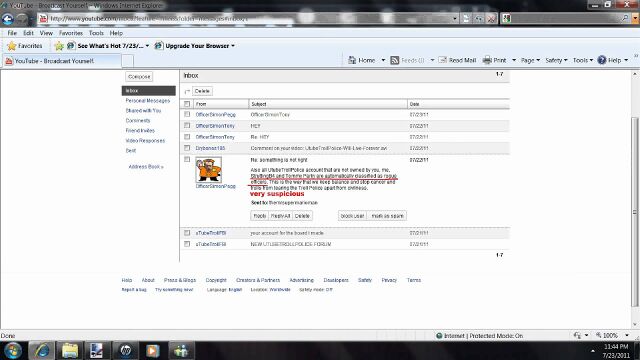Select YouTube - Broadcast Yourself tab
The image size is (640, 360).
click(x=61, y=61)
